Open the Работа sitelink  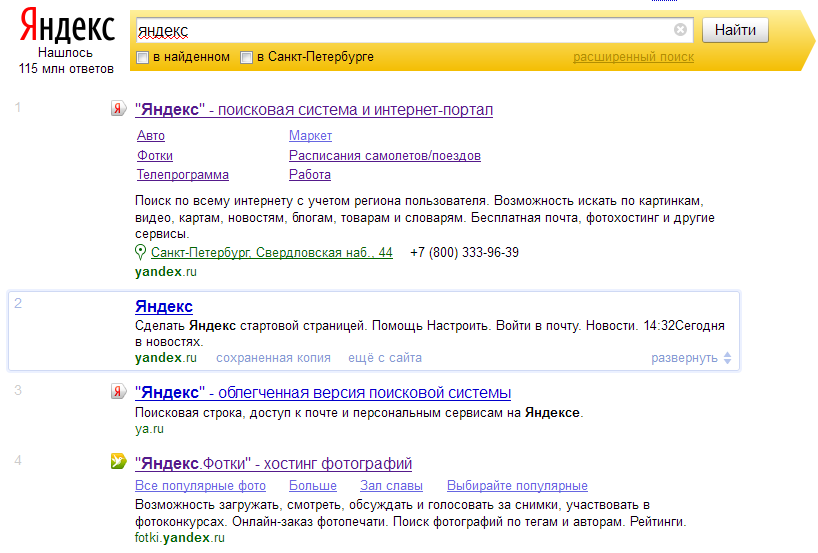(310, 175)
